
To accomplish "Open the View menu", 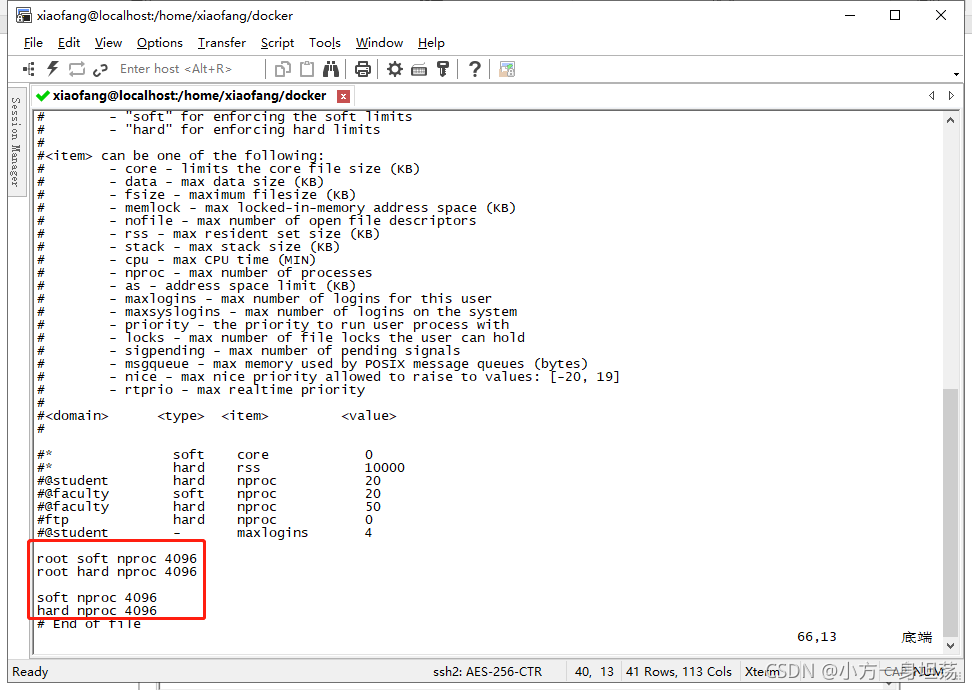I will (108, 43).
